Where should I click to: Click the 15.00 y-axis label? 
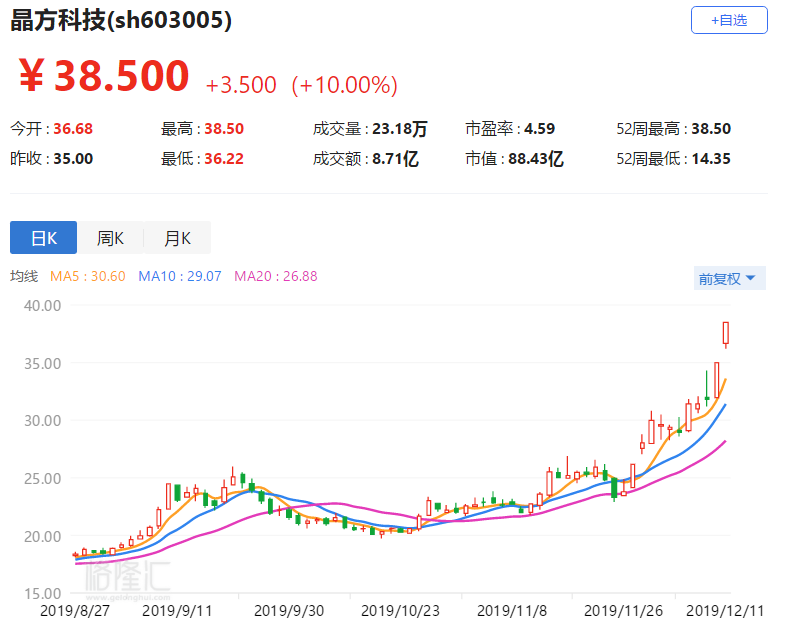[x=42, y=594]
